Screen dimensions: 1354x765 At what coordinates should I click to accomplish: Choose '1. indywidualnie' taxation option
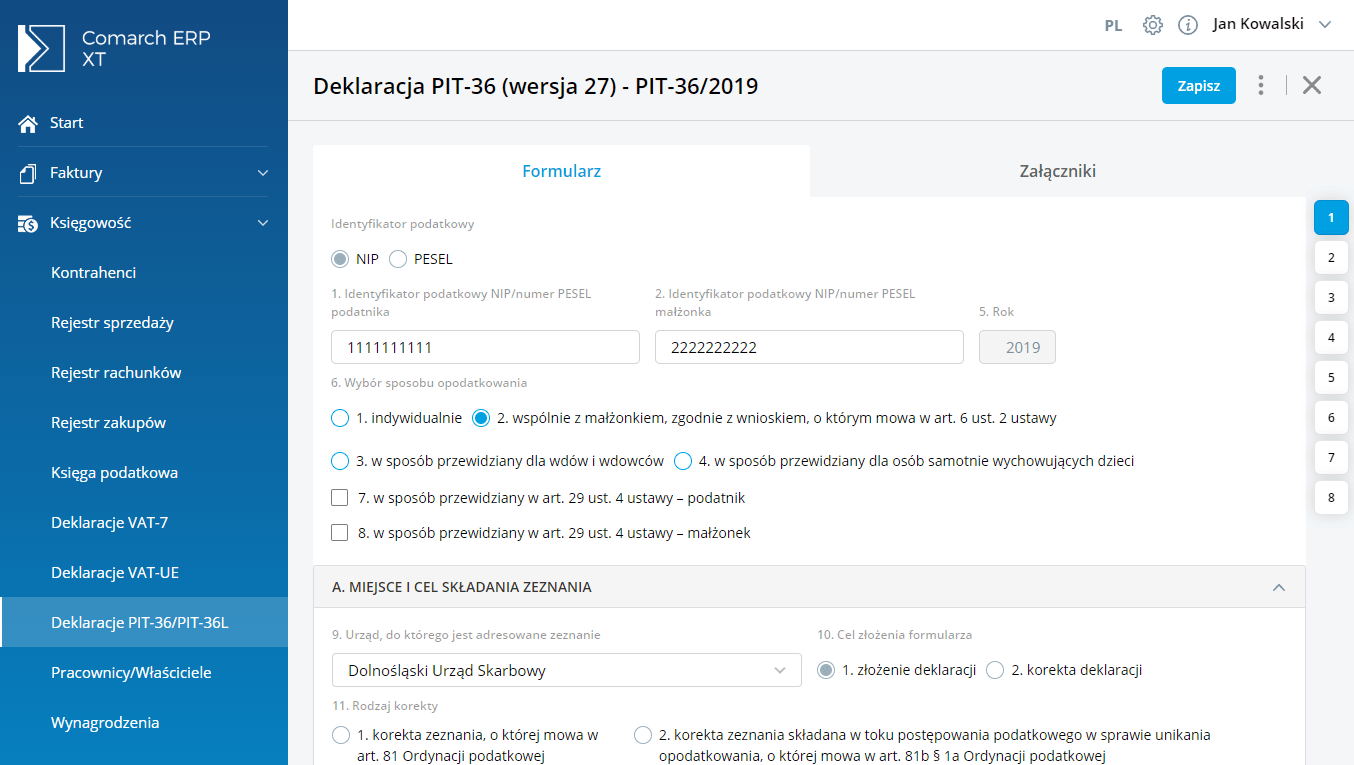click(x=340, y=418)
